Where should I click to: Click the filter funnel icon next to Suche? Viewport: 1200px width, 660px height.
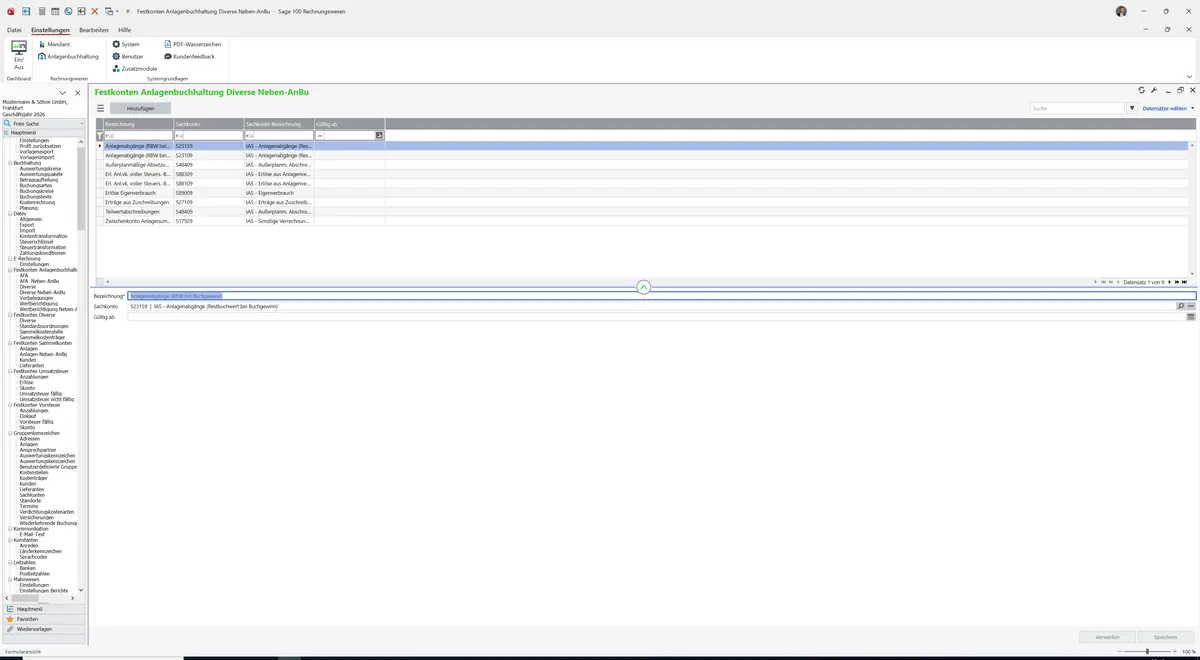[x=1132, y=108]
